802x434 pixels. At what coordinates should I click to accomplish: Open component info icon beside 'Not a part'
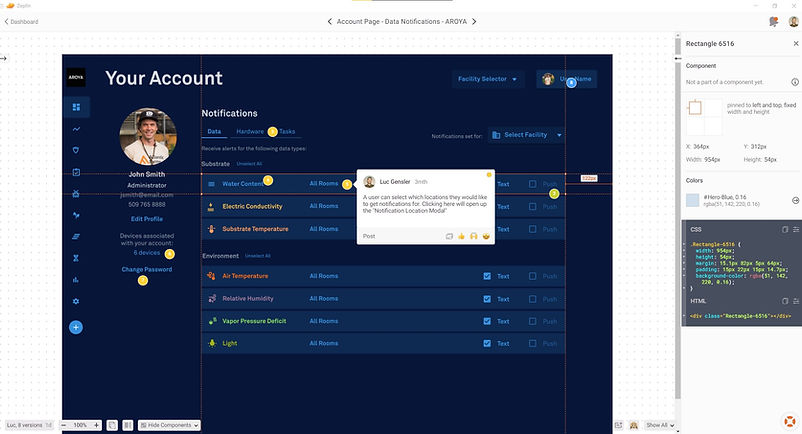795,82
